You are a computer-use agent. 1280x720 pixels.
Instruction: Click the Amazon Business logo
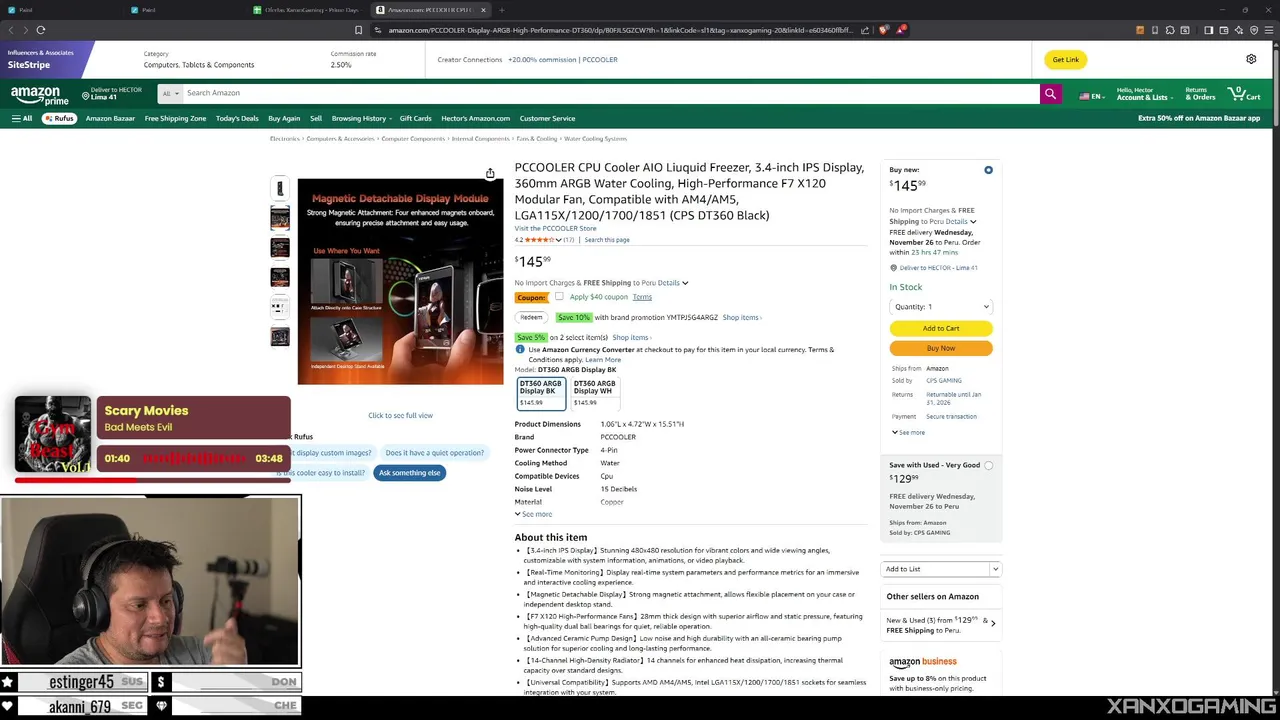pos(923,662)
